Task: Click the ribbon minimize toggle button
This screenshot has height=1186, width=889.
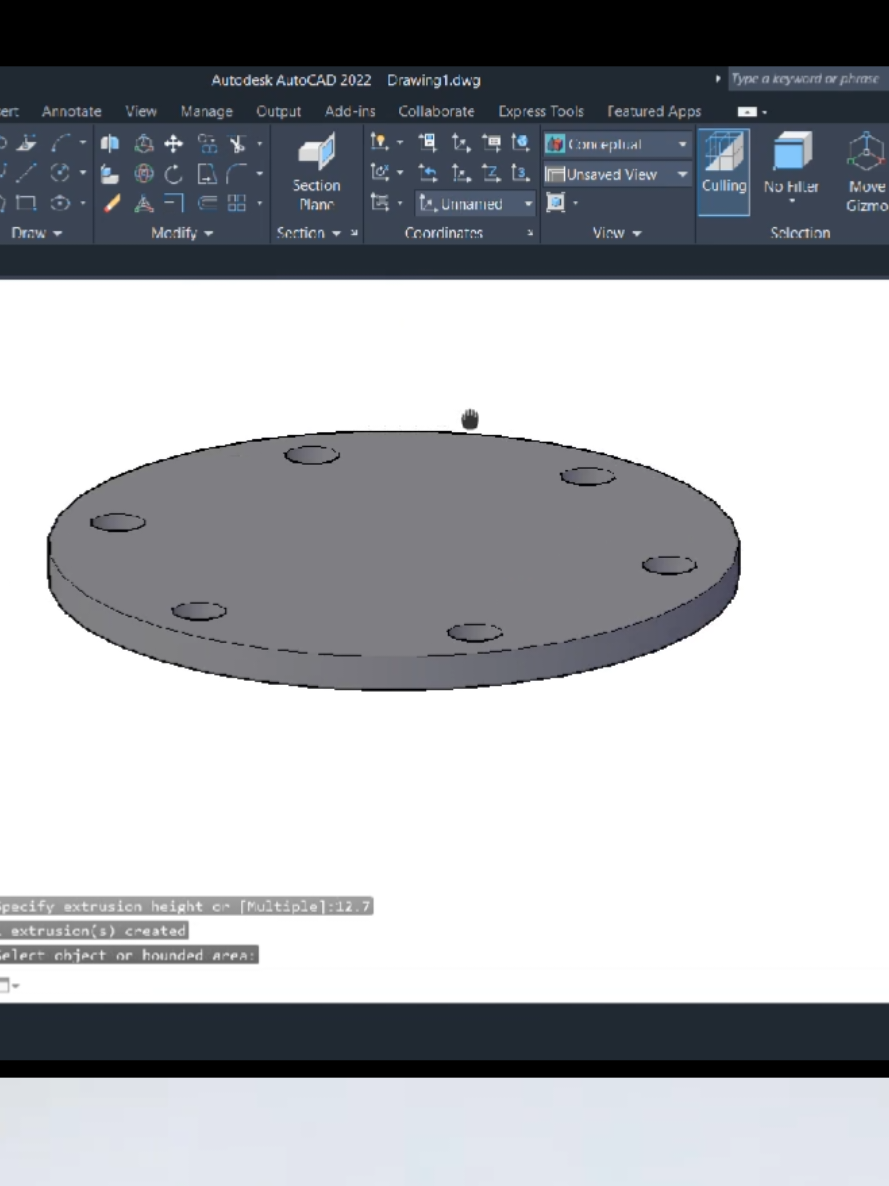Action: (747, 112)
